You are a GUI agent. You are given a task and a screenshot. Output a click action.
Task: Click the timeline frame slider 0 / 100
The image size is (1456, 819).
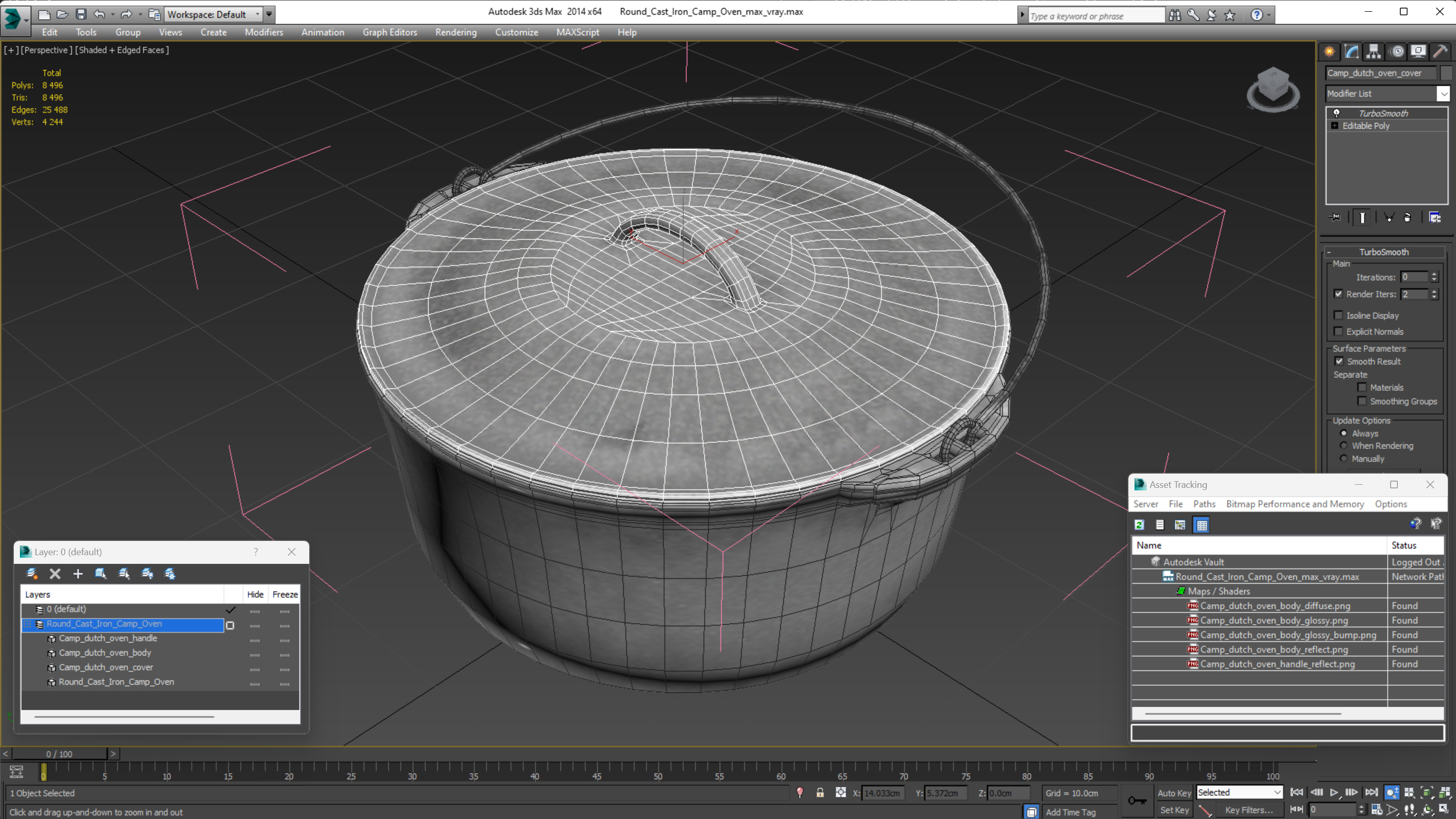pyautogui.click(x=59, y=754)
